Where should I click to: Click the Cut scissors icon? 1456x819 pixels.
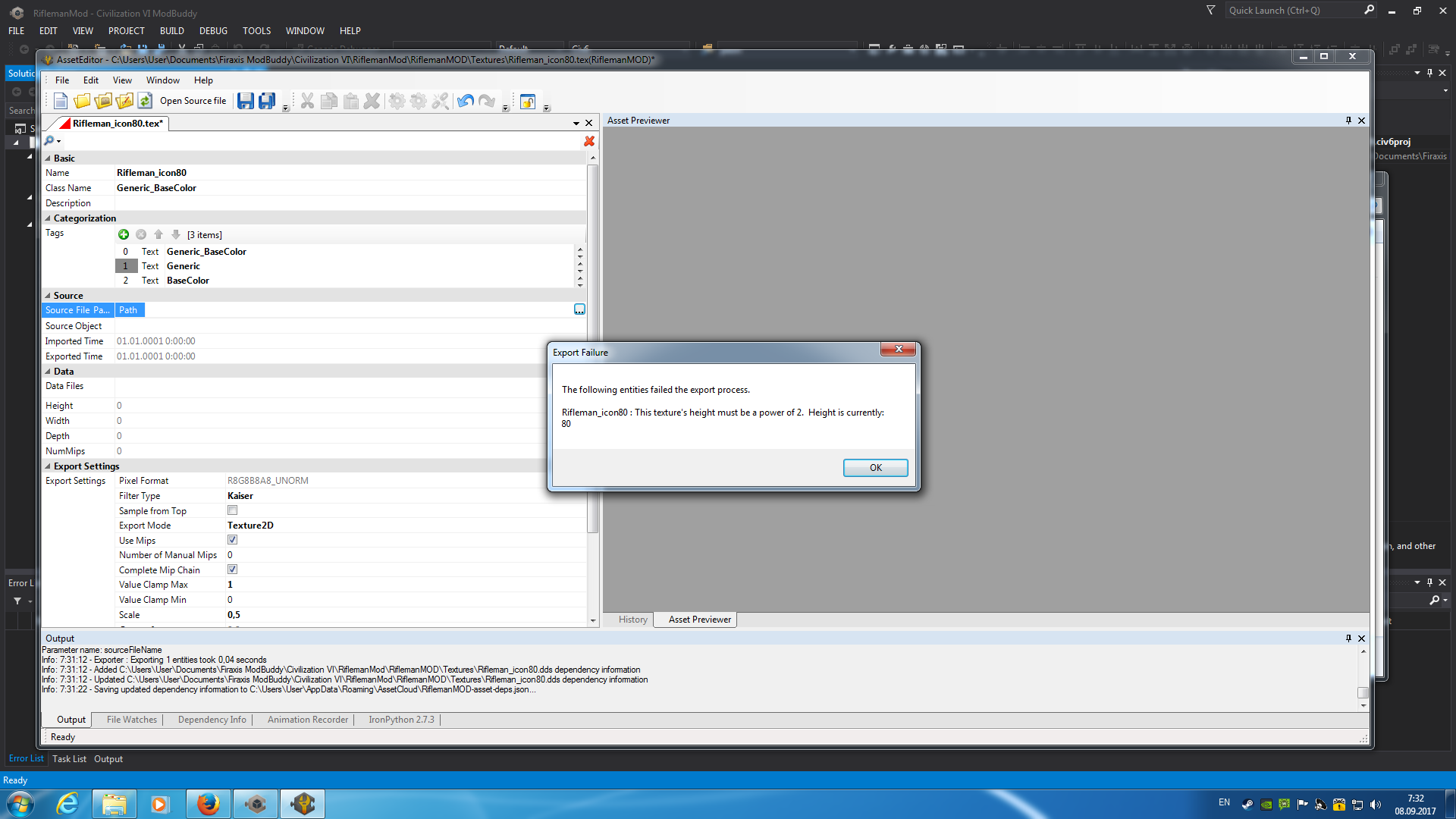tap(307, 101)
